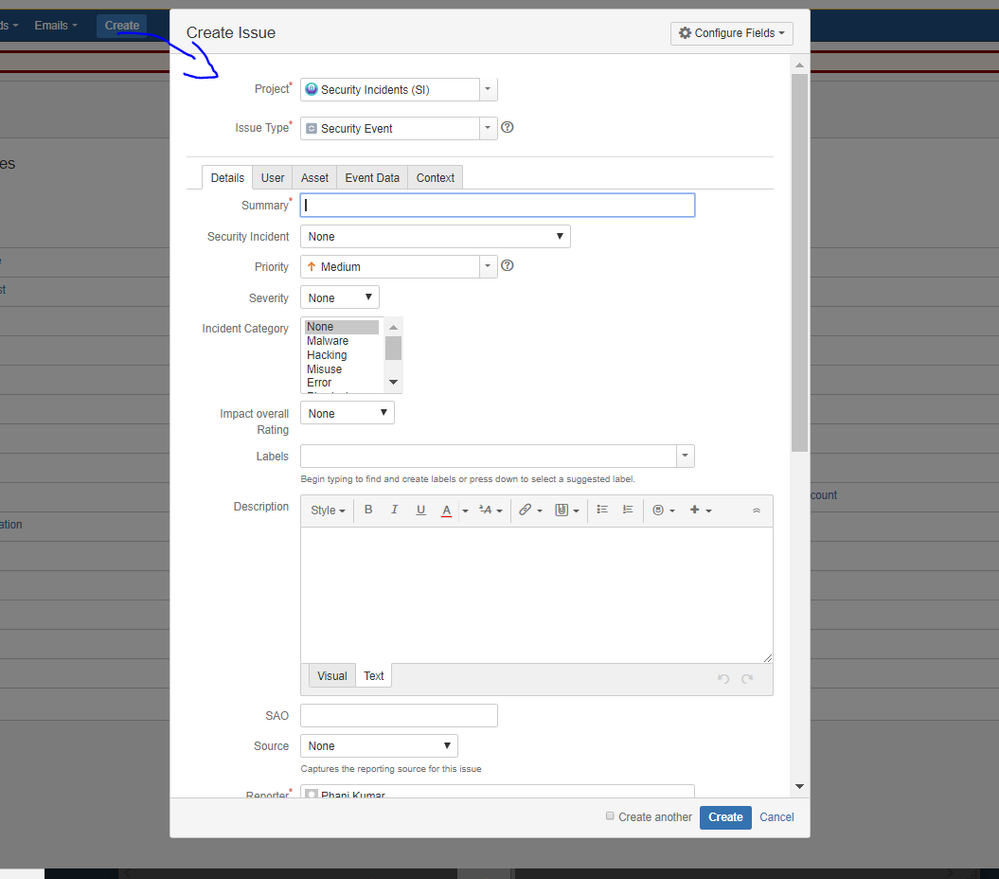Open the attachment/image insert menu

click(x=566, y=510)
